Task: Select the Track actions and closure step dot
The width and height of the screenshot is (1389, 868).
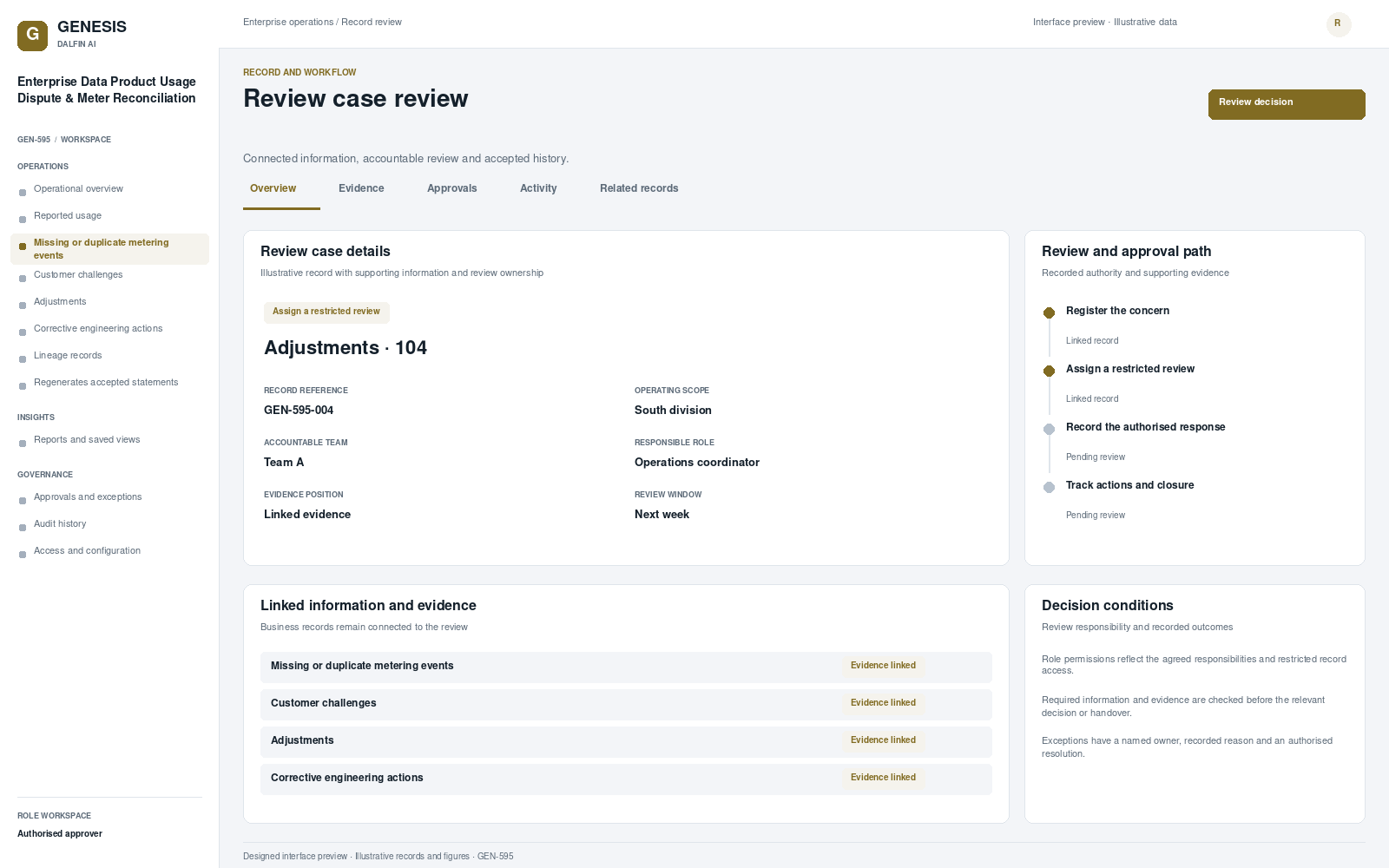Action: point(1049,487)
